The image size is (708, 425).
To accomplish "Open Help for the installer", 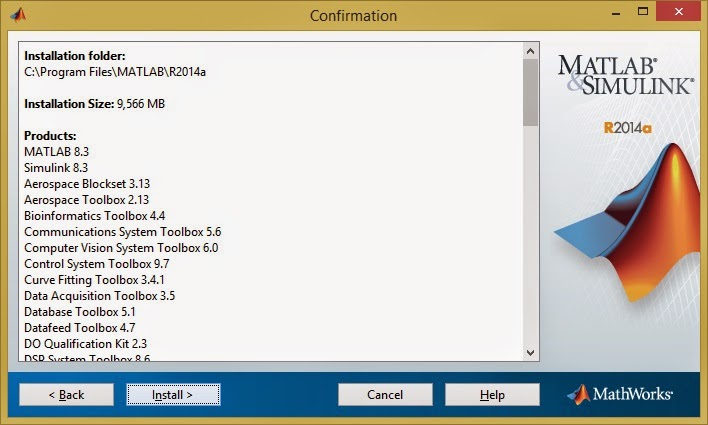I will (492, 395).
